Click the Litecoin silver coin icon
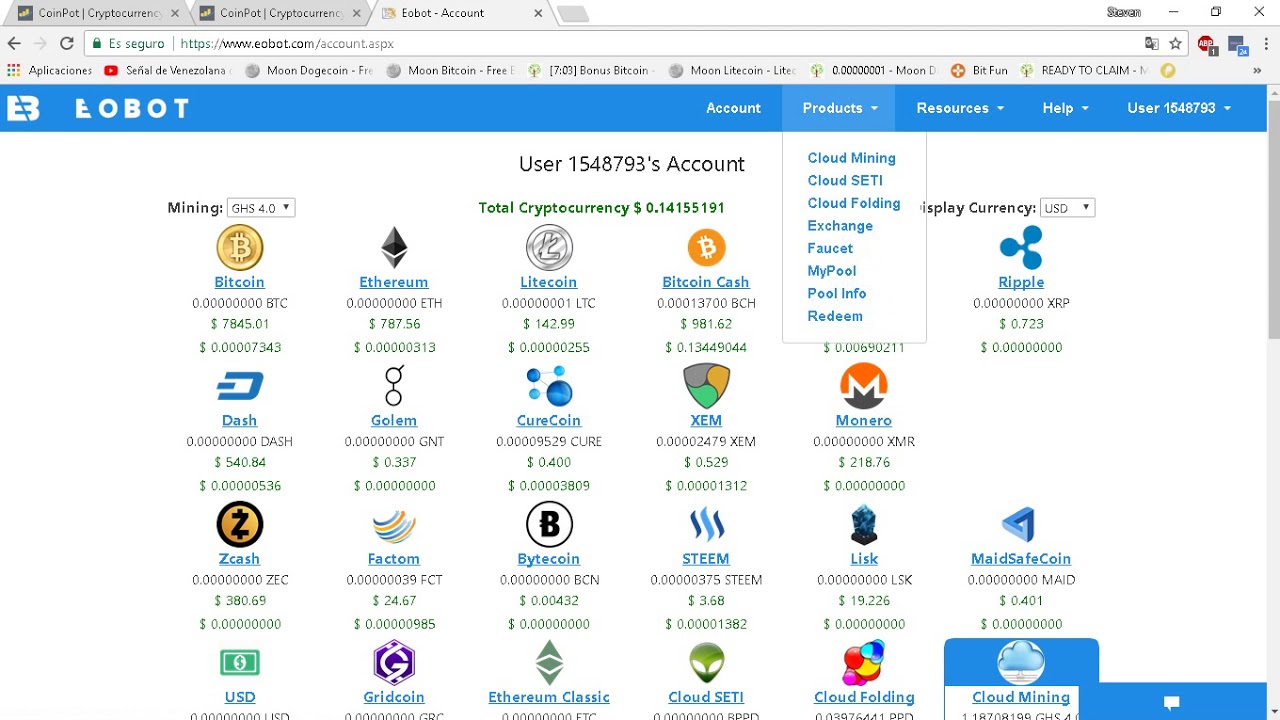Image resolution: width=1280 pixels, height=720 pixels. pyautogui.click(x=549, y=247)
